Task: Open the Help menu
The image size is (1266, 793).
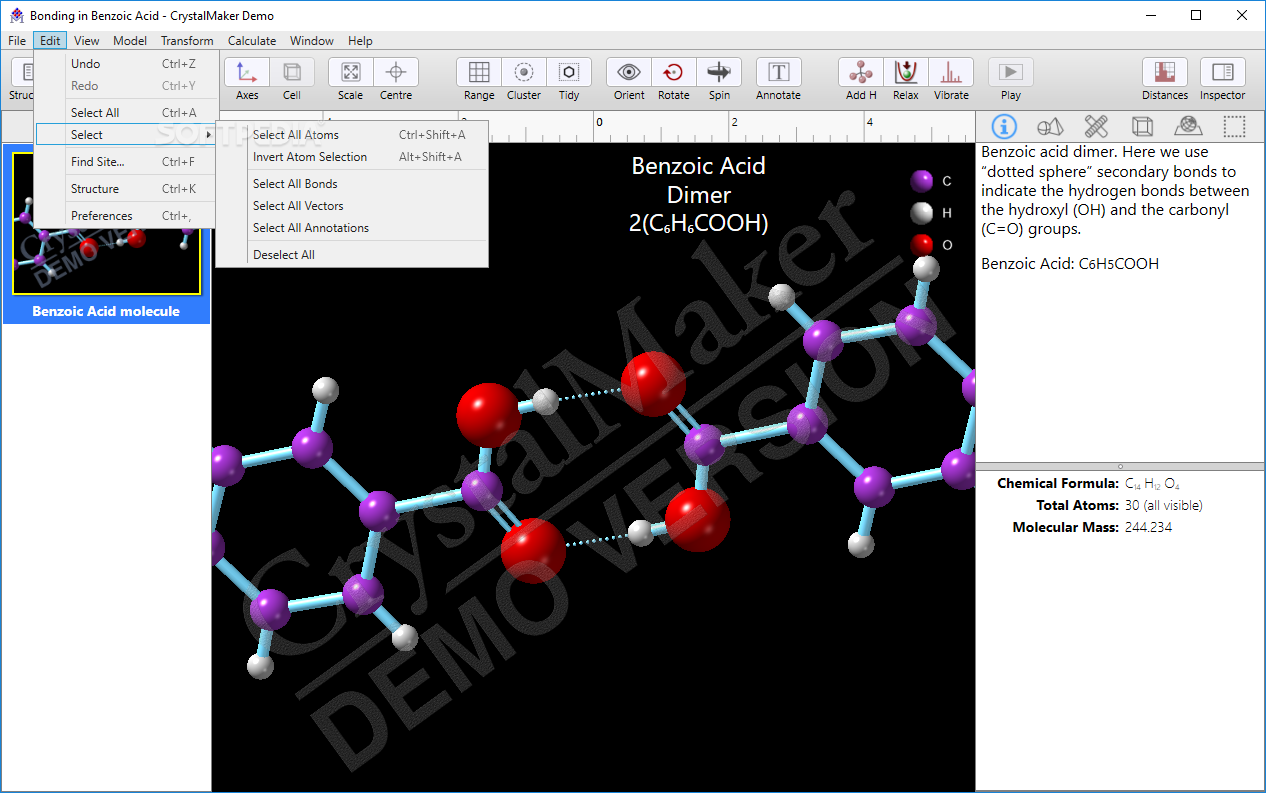Action: tap(360, 41)
